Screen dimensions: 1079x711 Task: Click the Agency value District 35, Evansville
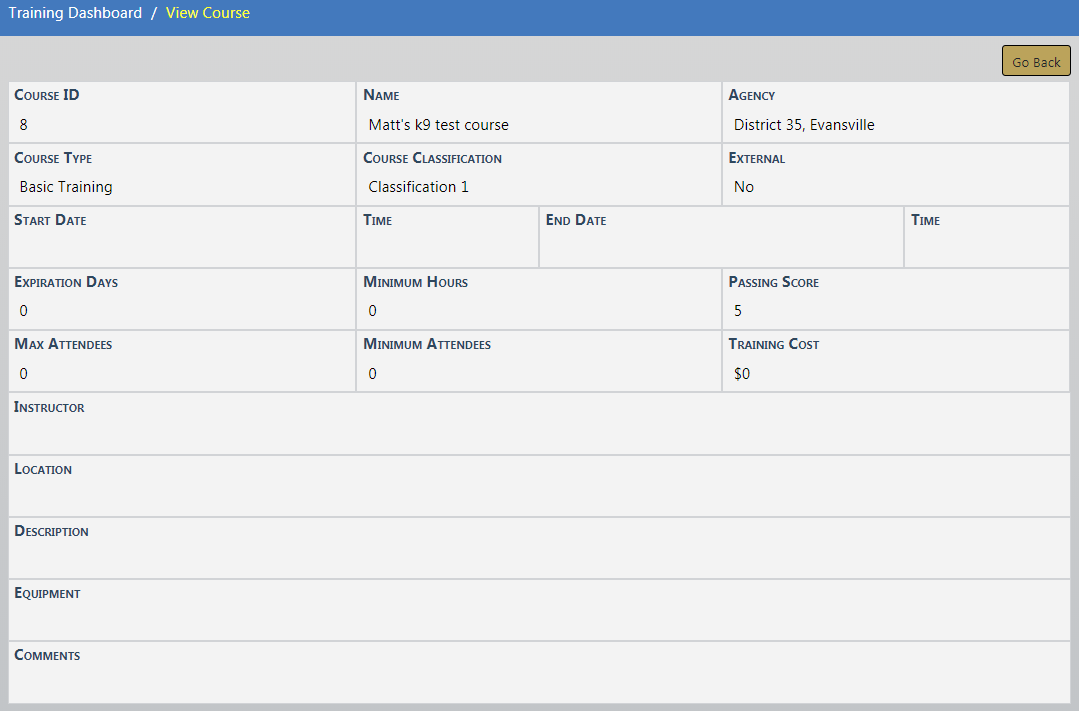pos(804,125)
